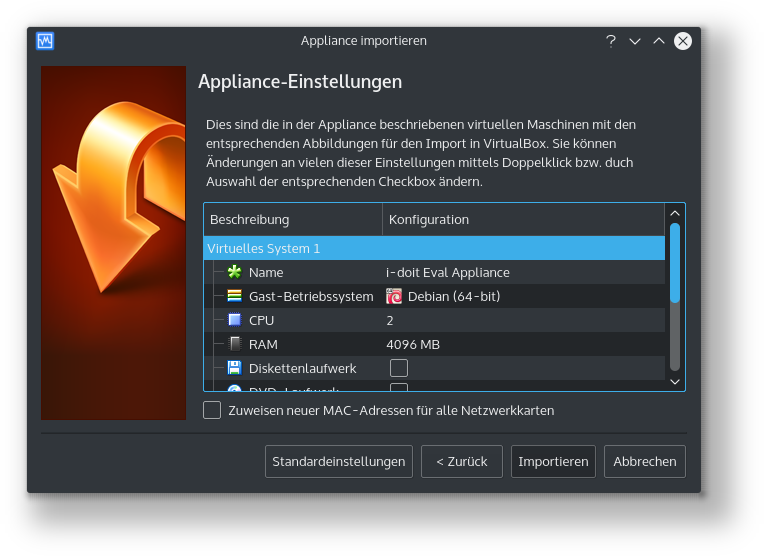This screenshot has width=765, height=557.
Task: Toggle Zuweisen neuer MAC-Adressen checkbox
Action: 212,410
